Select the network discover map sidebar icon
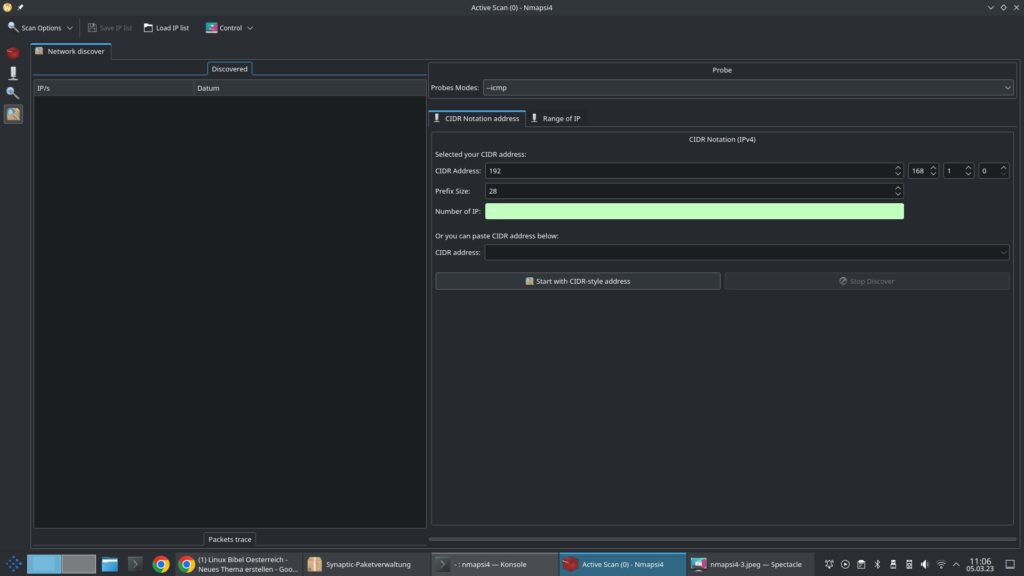 [x=13, y=114]
